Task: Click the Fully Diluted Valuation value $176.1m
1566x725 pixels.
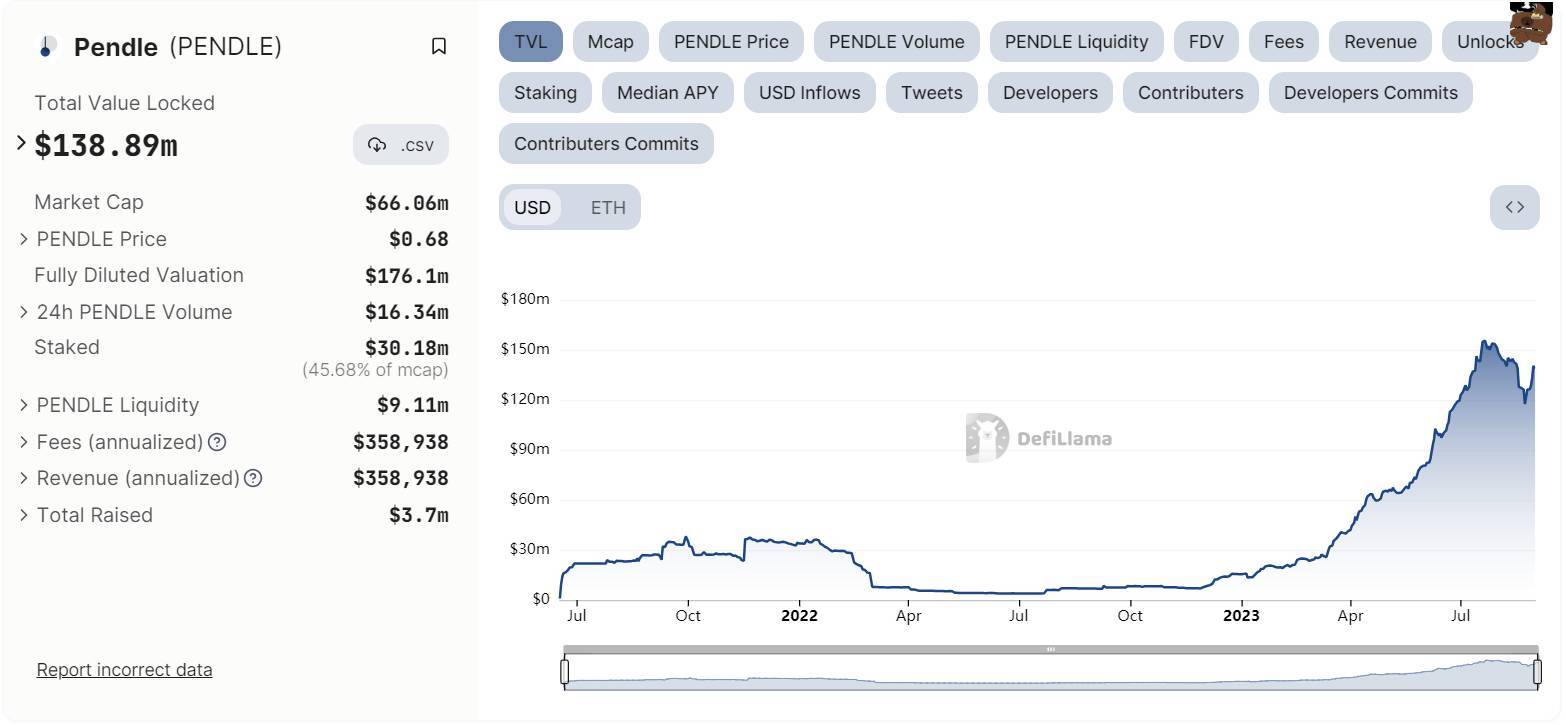Action: tap(407, 275)
